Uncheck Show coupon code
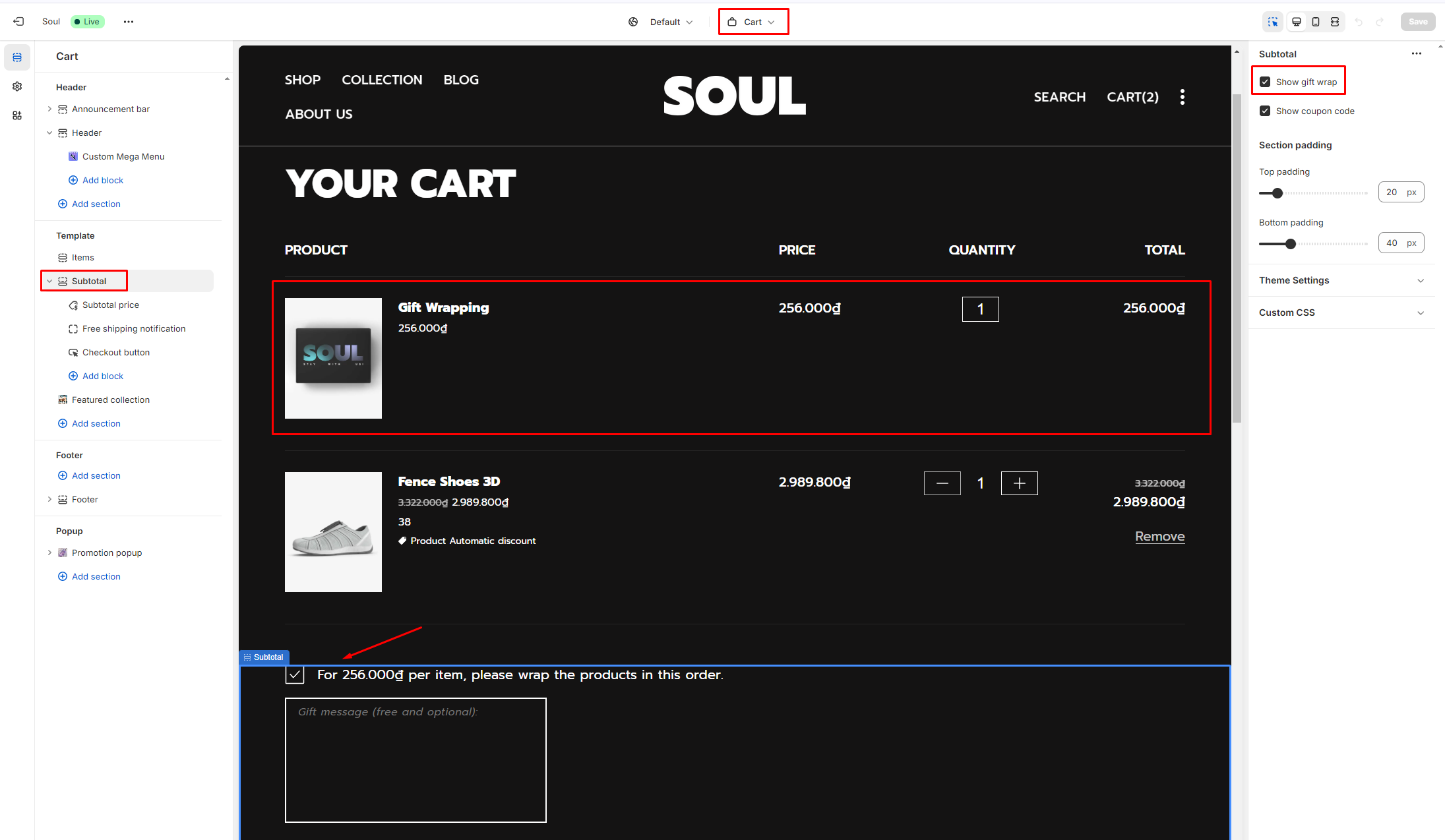This screenshot has height=840, width=1445. pyautogui.click(x=1265, y=111)
